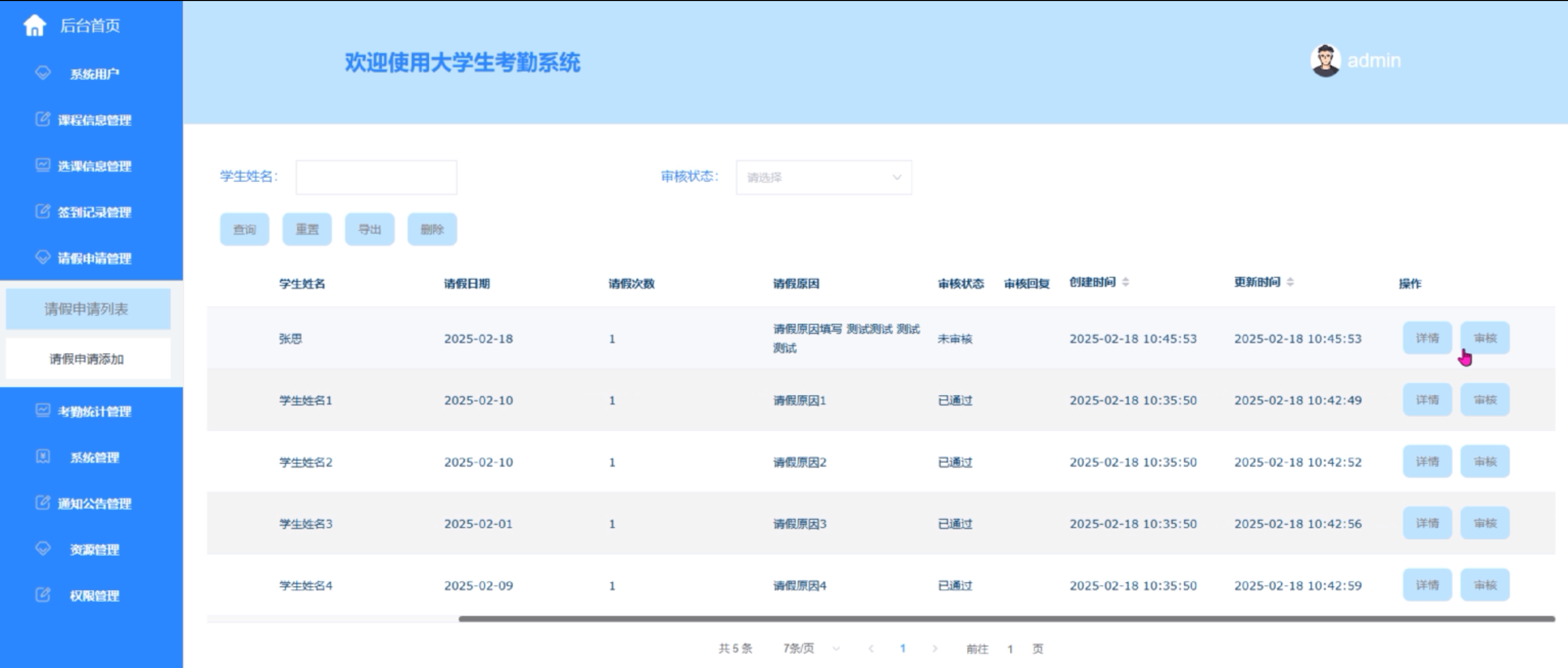Sort by 更新时间 column arrows
The height and width of the screenshot is (668, 1568).
click(1290, 282)
